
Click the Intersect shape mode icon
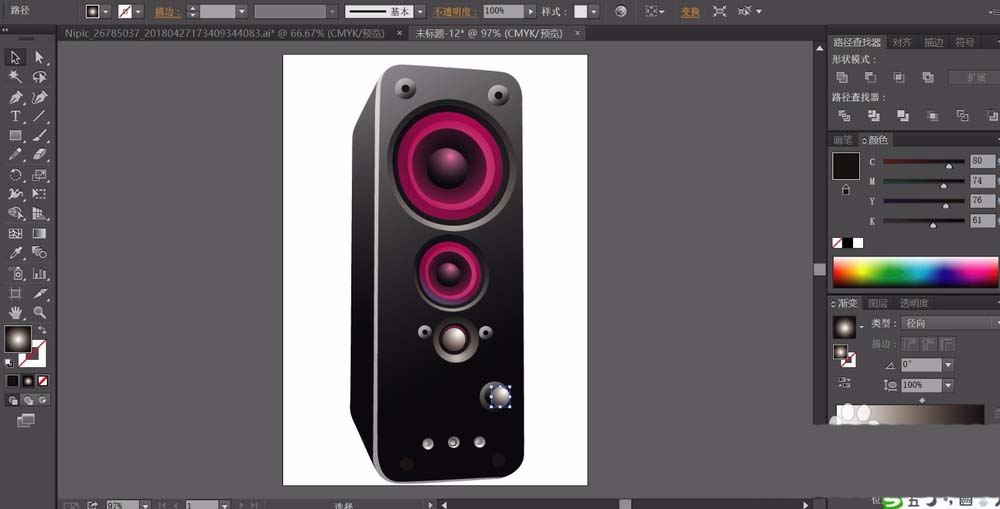coord(899,77)
